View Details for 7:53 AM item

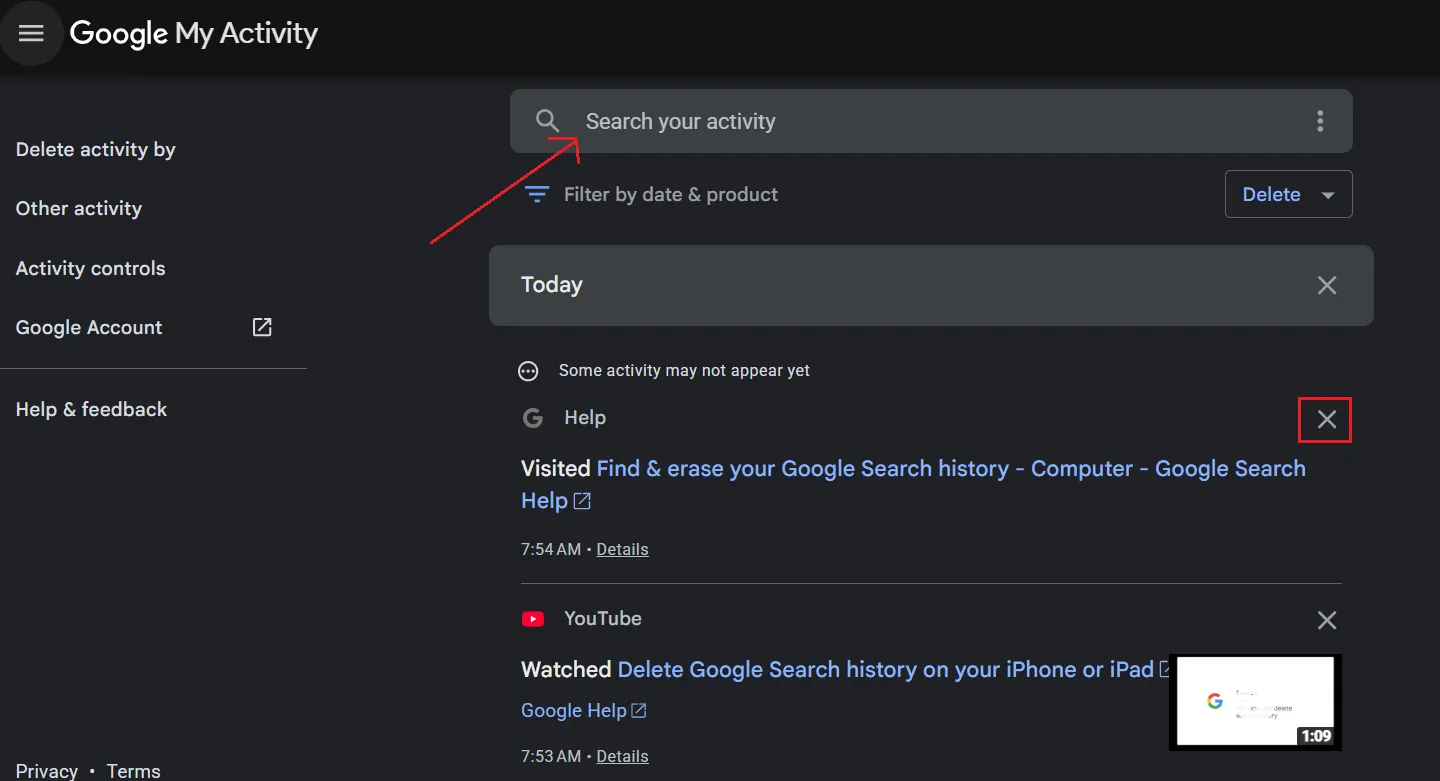click(622, 756)
